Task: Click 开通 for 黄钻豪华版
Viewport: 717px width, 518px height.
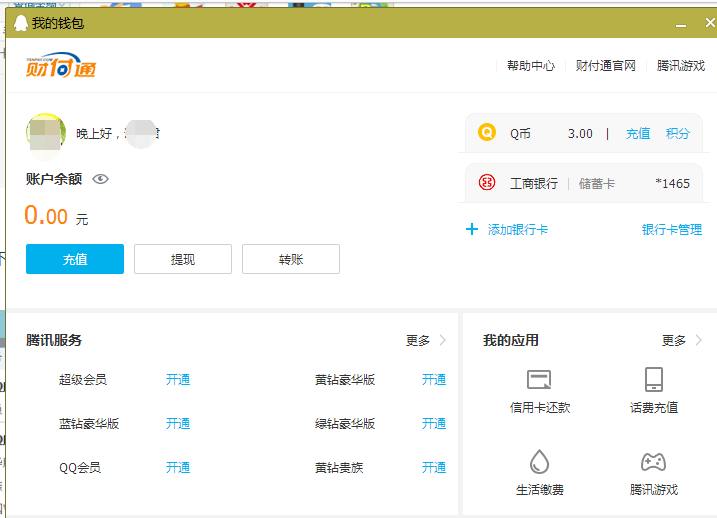Action: [434, 379]
